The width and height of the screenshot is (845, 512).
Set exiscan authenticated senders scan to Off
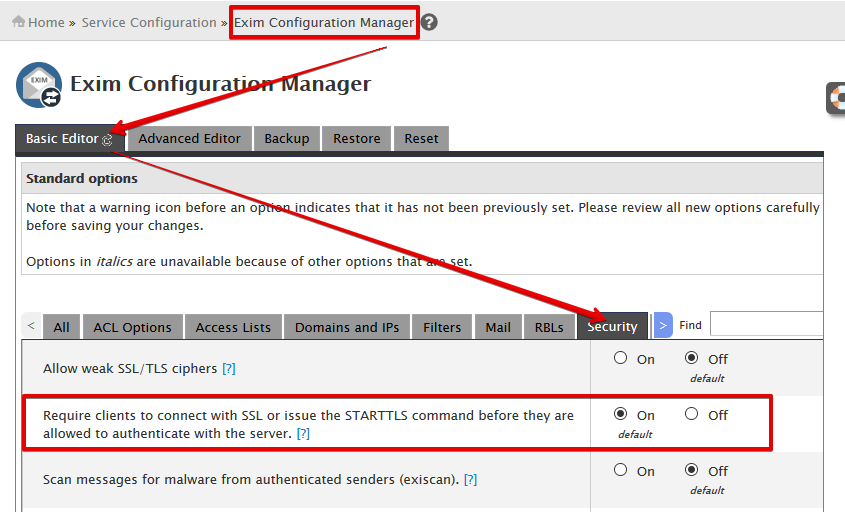691,470
